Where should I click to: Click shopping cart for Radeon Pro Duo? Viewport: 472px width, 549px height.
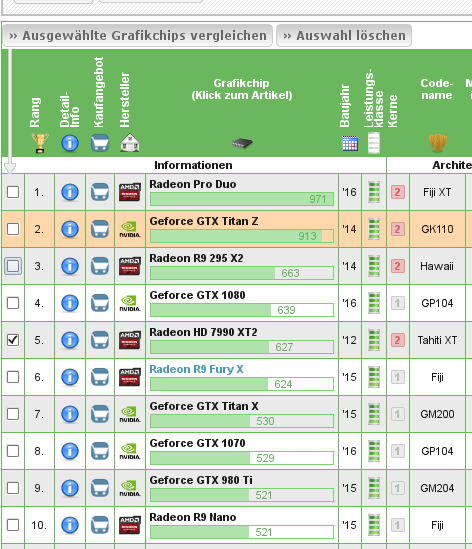pyautogui.click(x=100, y=192)
